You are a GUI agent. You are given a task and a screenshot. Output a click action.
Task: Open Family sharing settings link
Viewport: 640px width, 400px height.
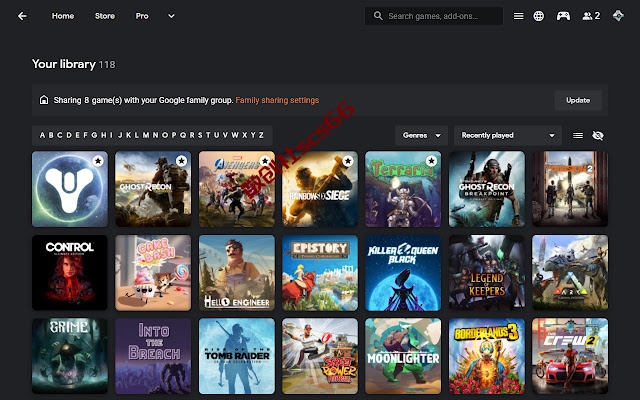(x=277, y=100)
